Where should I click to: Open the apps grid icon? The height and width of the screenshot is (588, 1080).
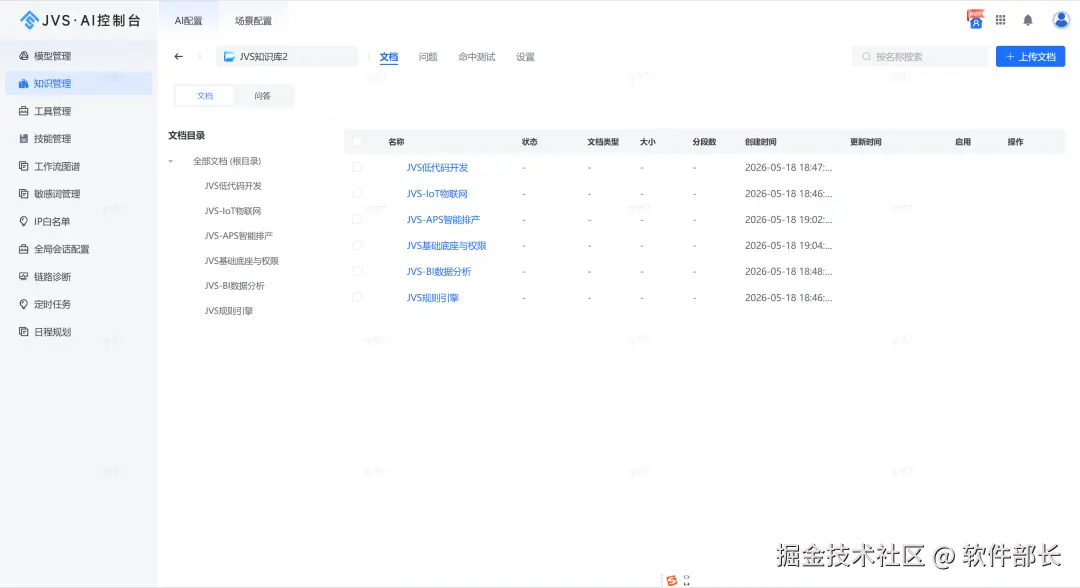pos(1000,20)
